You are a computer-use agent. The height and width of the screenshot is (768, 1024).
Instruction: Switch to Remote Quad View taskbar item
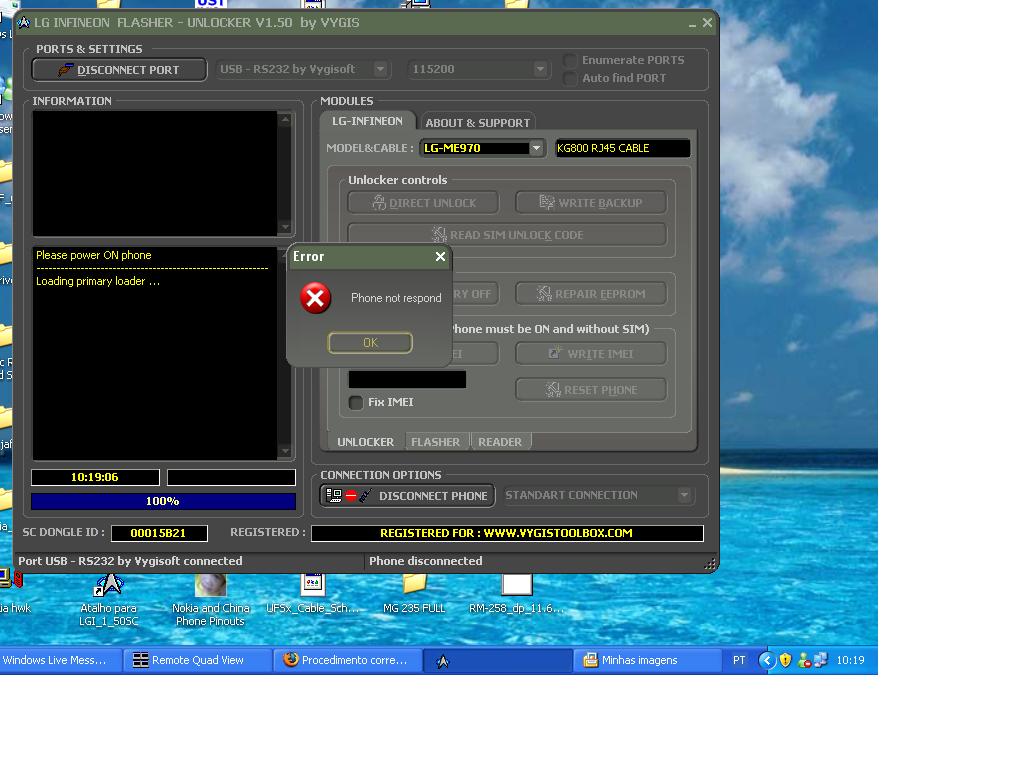[197, 660]
